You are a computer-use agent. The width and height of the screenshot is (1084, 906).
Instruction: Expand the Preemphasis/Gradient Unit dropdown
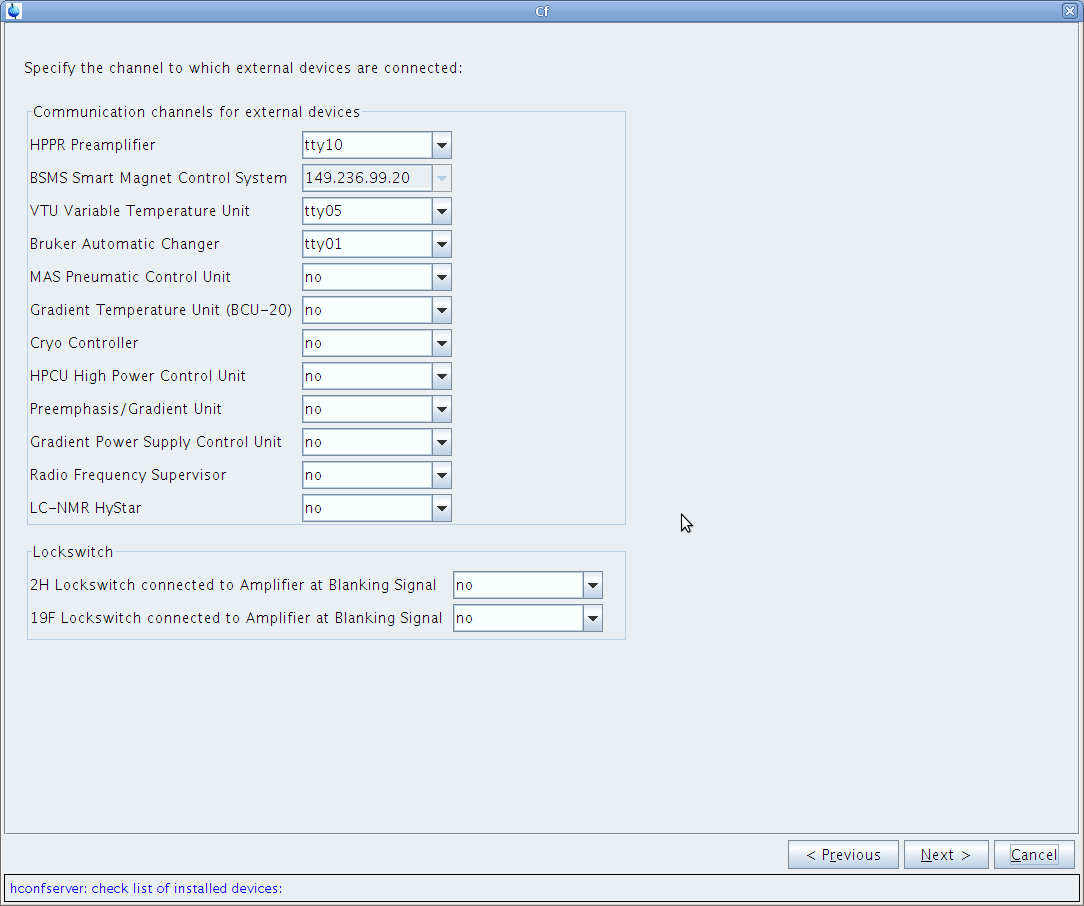tap(442, 409)
